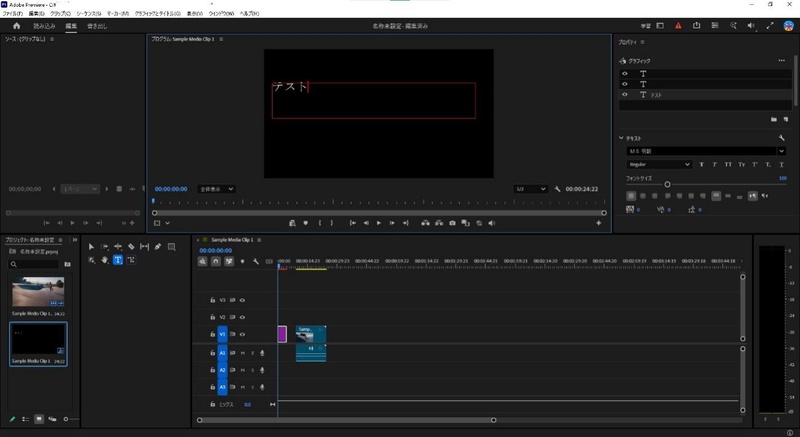Toggle the V1 track targeting button

(x=222, y=335)
